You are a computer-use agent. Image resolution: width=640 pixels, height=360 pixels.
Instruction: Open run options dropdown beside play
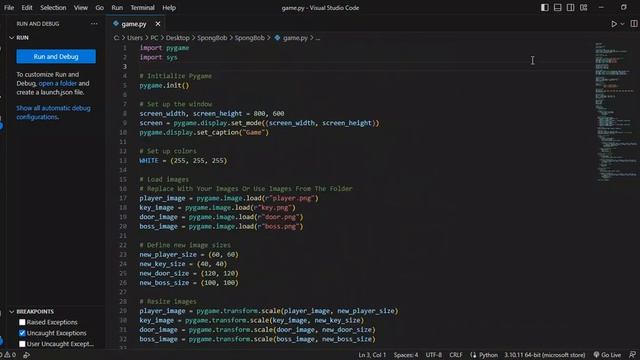point(622,24)
